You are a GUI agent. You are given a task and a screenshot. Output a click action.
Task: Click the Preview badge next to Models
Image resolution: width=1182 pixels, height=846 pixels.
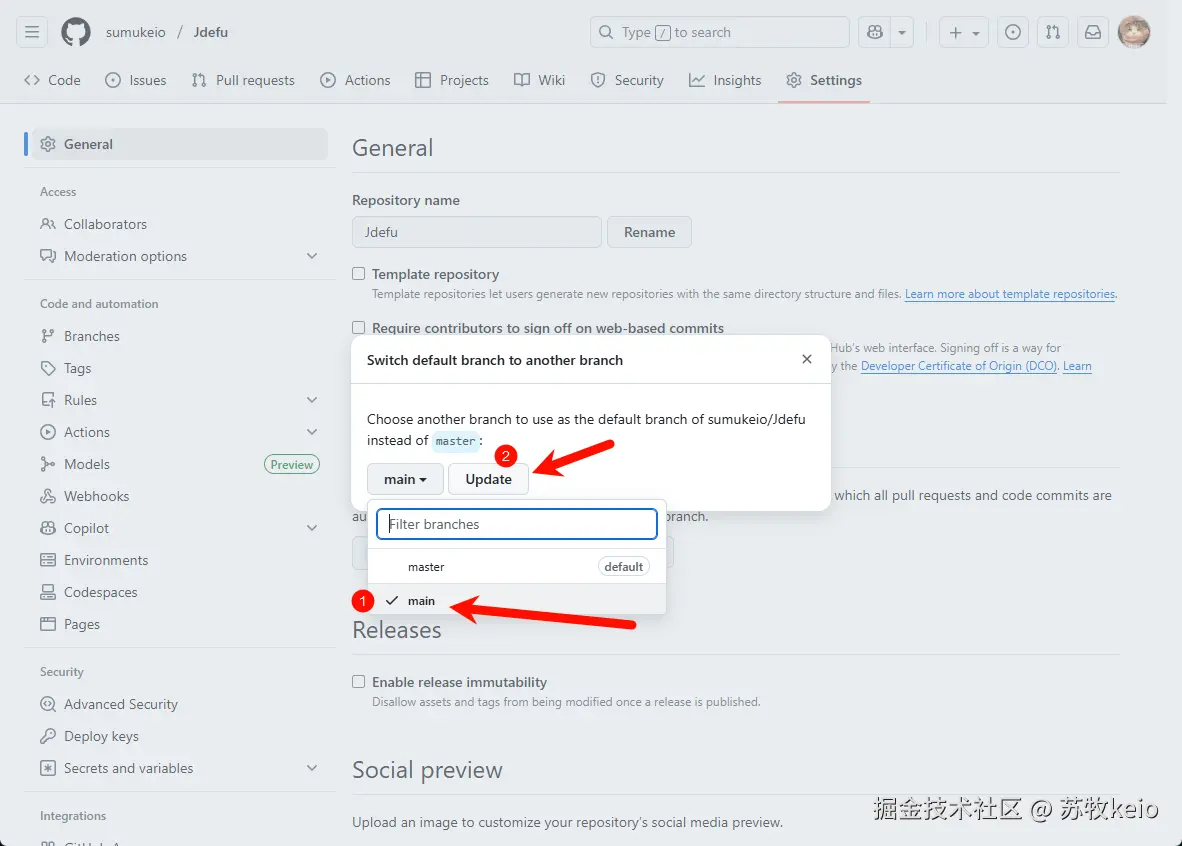point(292,464)
